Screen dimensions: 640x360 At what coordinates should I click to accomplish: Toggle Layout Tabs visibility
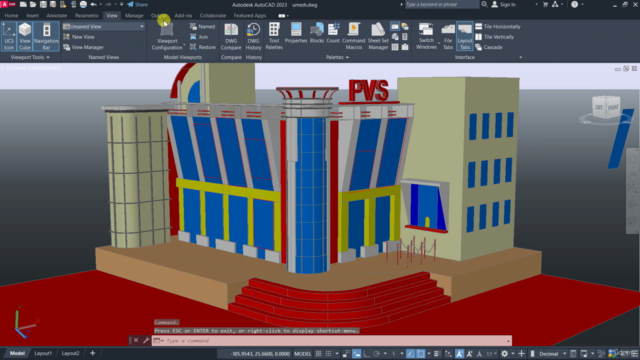[464, 36]
